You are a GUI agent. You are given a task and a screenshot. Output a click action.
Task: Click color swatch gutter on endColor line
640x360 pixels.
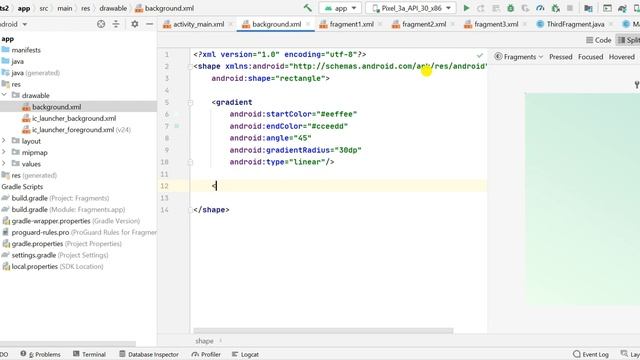(177, 126)
